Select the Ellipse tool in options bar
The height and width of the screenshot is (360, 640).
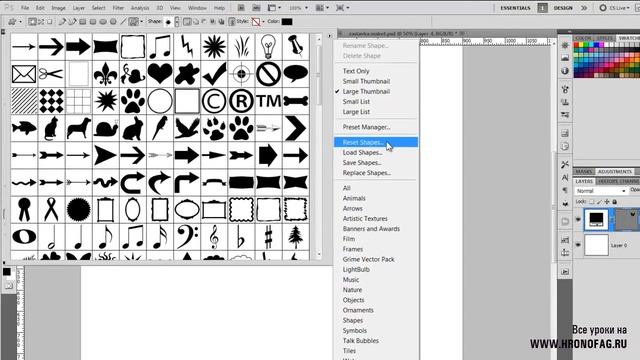pos(103,22)
